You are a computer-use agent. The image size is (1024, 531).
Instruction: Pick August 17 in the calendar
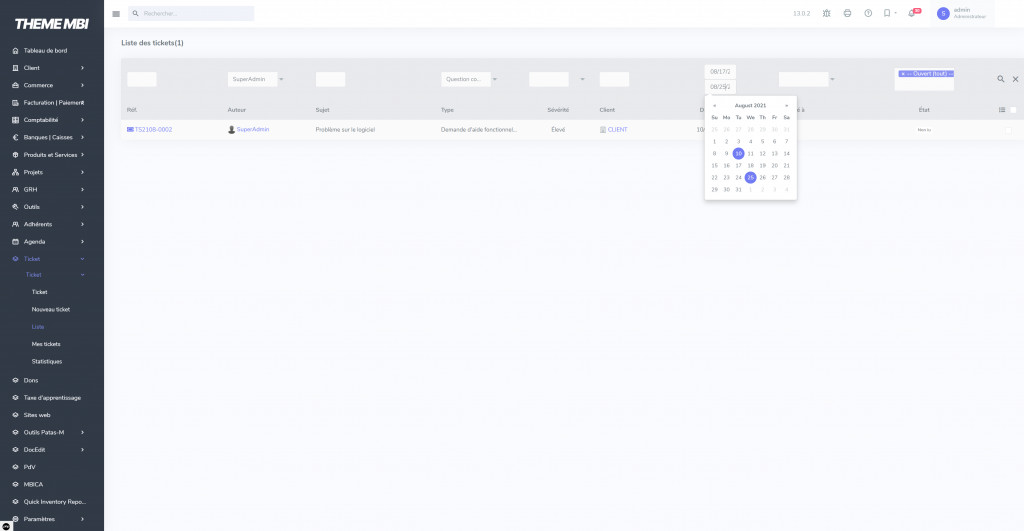[x=739, y=166]
